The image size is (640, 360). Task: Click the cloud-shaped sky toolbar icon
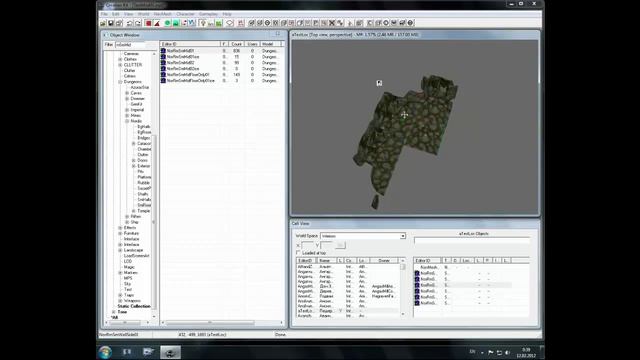[x=230, y=23]
